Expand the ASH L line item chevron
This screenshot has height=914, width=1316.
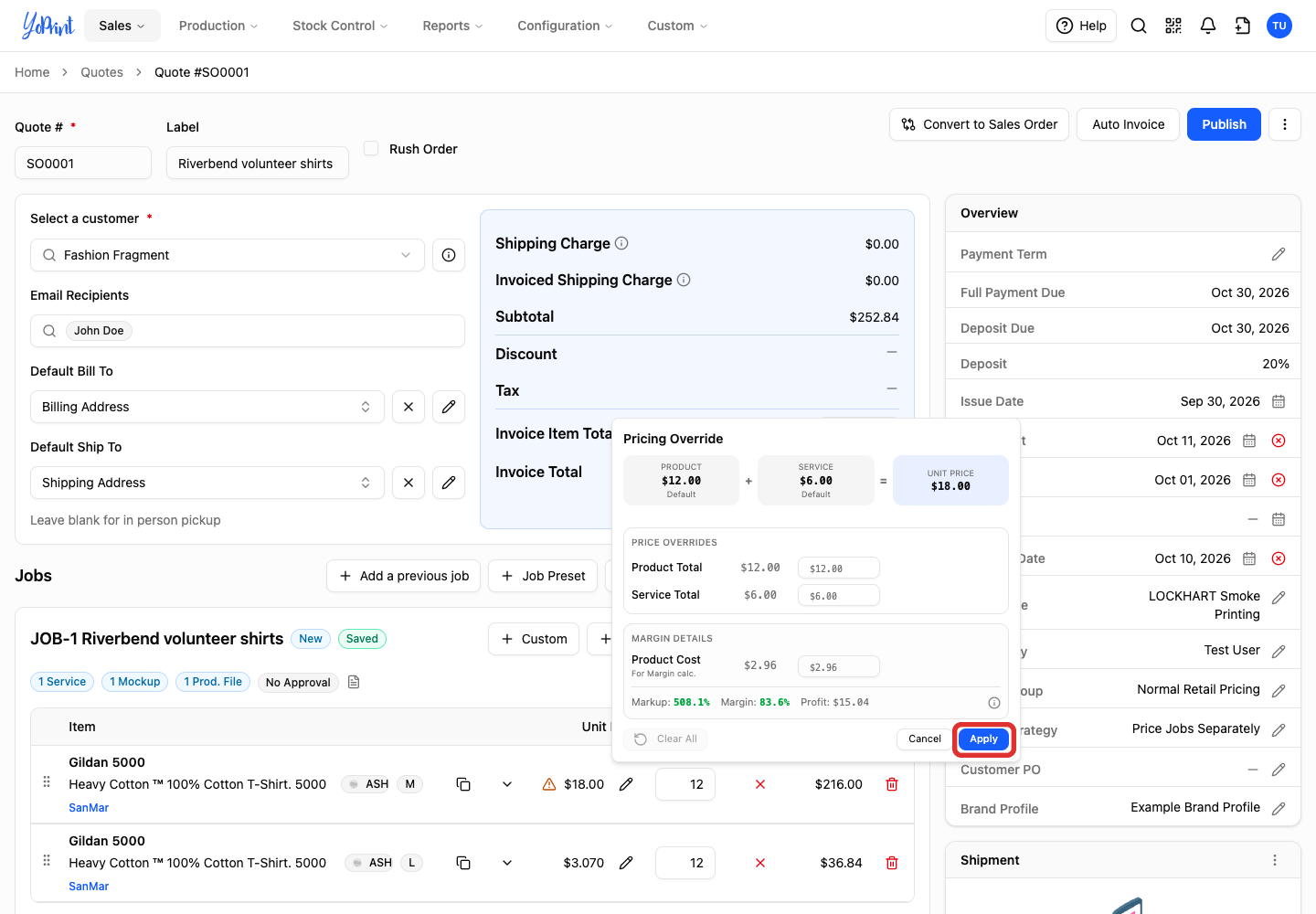[x=507, y=863]
